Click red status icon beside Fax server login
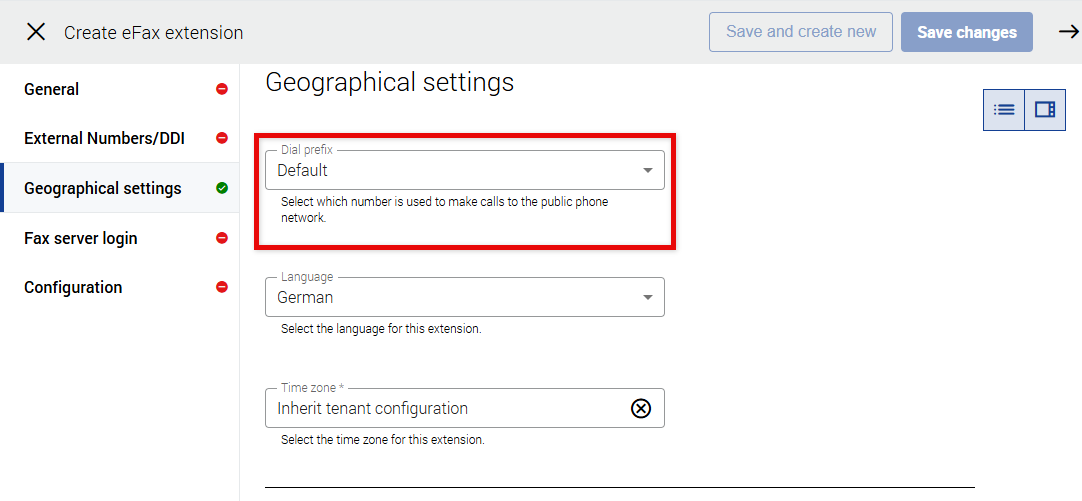The width and height of the screenshot is (1082, 501). point(222,238)
